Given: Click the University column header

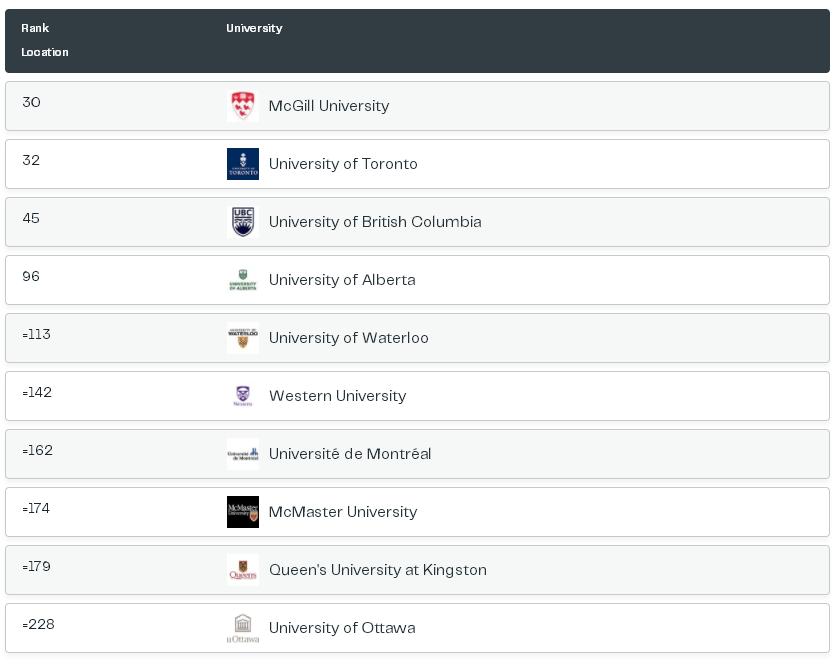Looking at the screenshot, I should pyautogui.click(x=254, y=28).
